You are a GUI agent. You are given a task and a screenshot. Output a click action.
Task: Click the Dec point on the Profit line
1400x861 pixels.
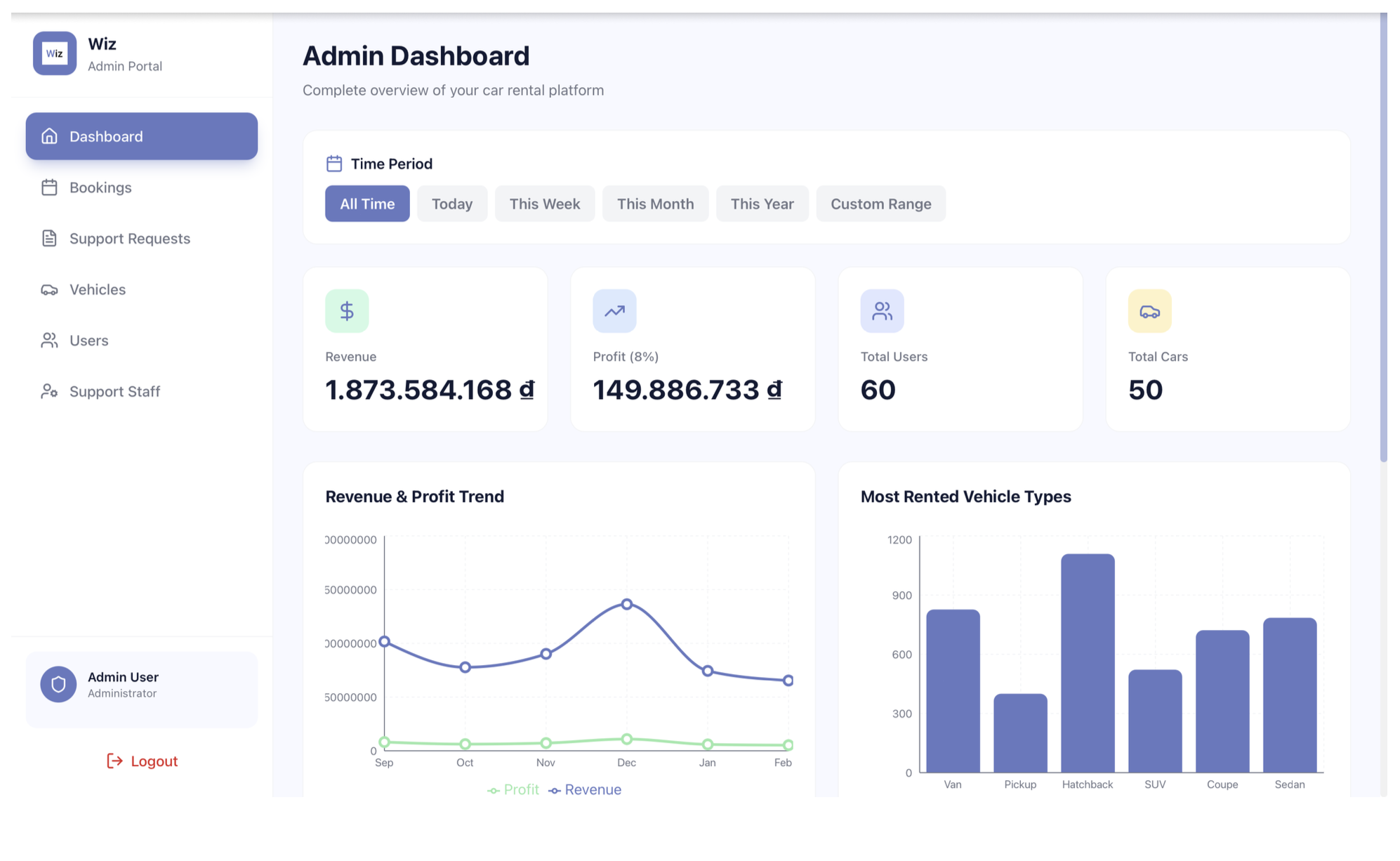[627, 739]
